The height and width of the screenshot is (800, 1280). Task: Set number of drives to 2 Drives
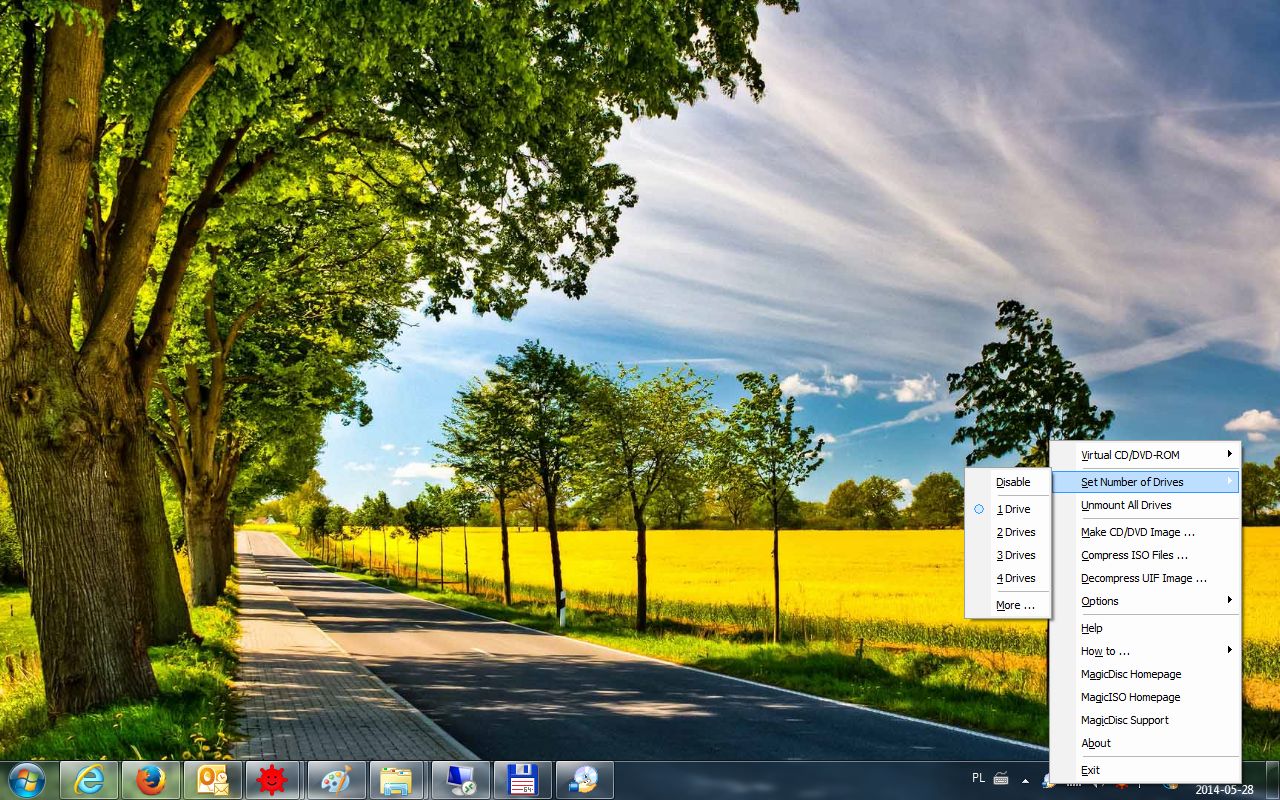click(x=1008, y=532)
